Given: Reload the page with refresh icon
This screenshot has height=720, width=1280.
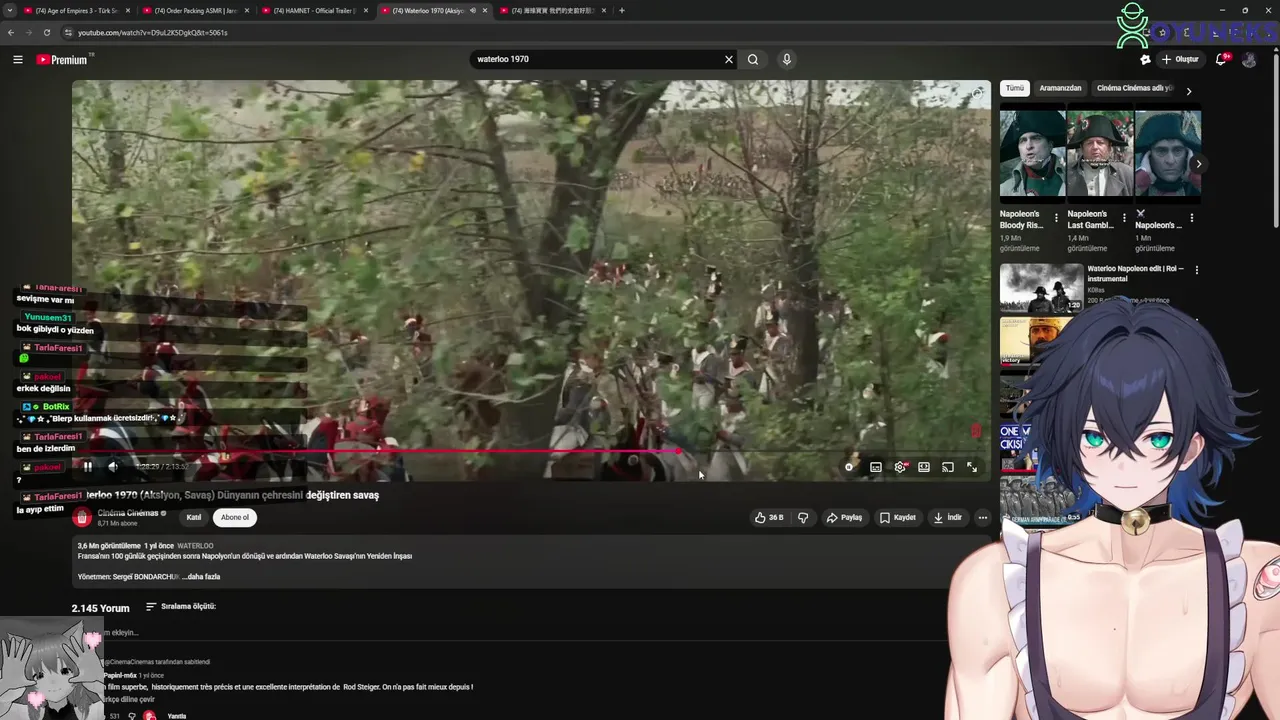Looking at the screenshot, I should click(x=47, y=32).
